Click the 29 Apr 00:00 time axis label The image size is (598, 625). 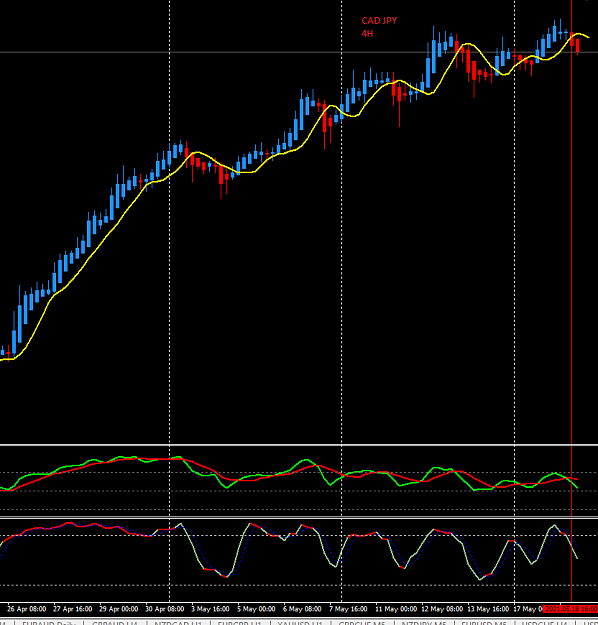118,609
